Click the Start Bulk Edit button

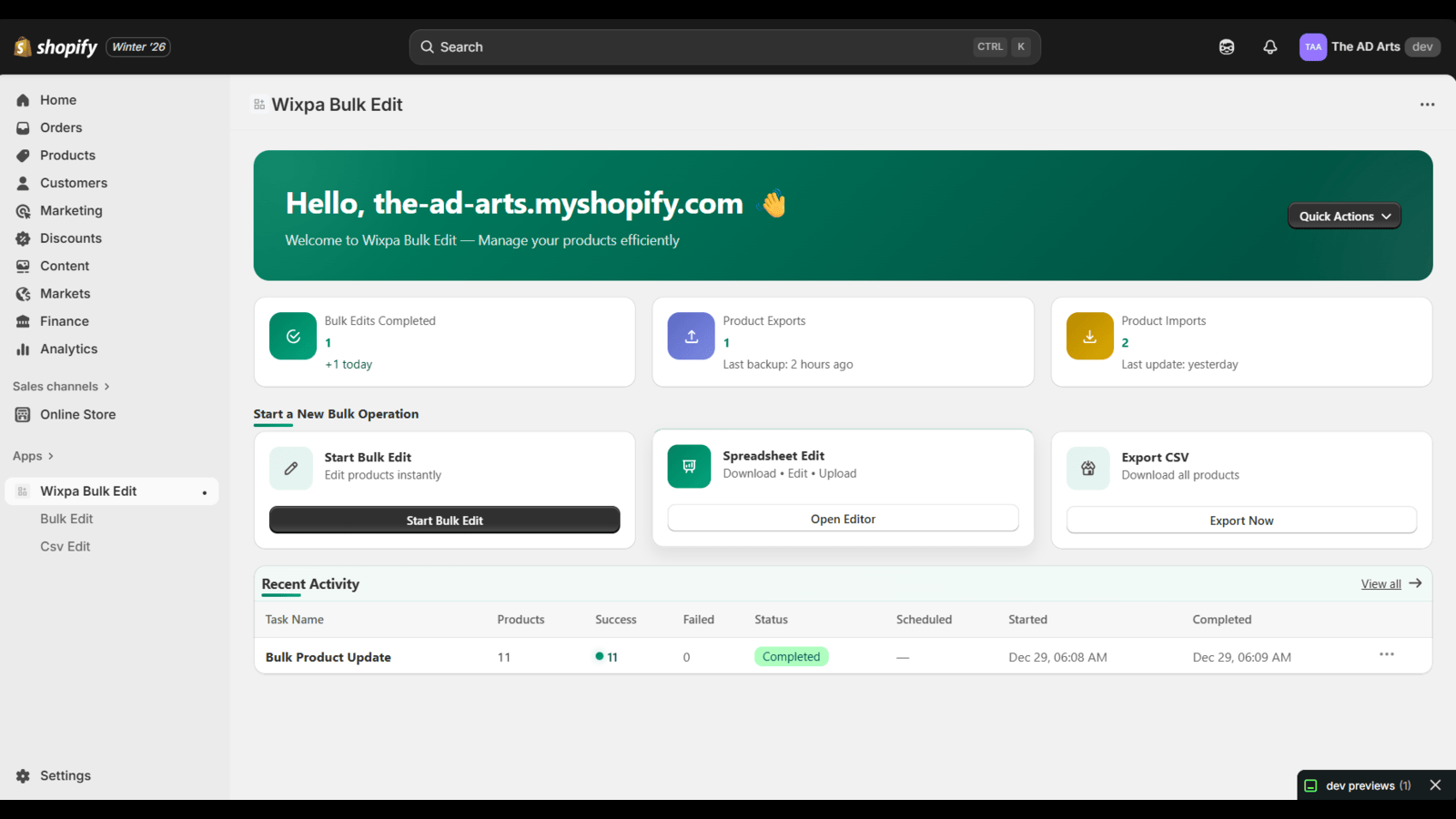(445, 521)
